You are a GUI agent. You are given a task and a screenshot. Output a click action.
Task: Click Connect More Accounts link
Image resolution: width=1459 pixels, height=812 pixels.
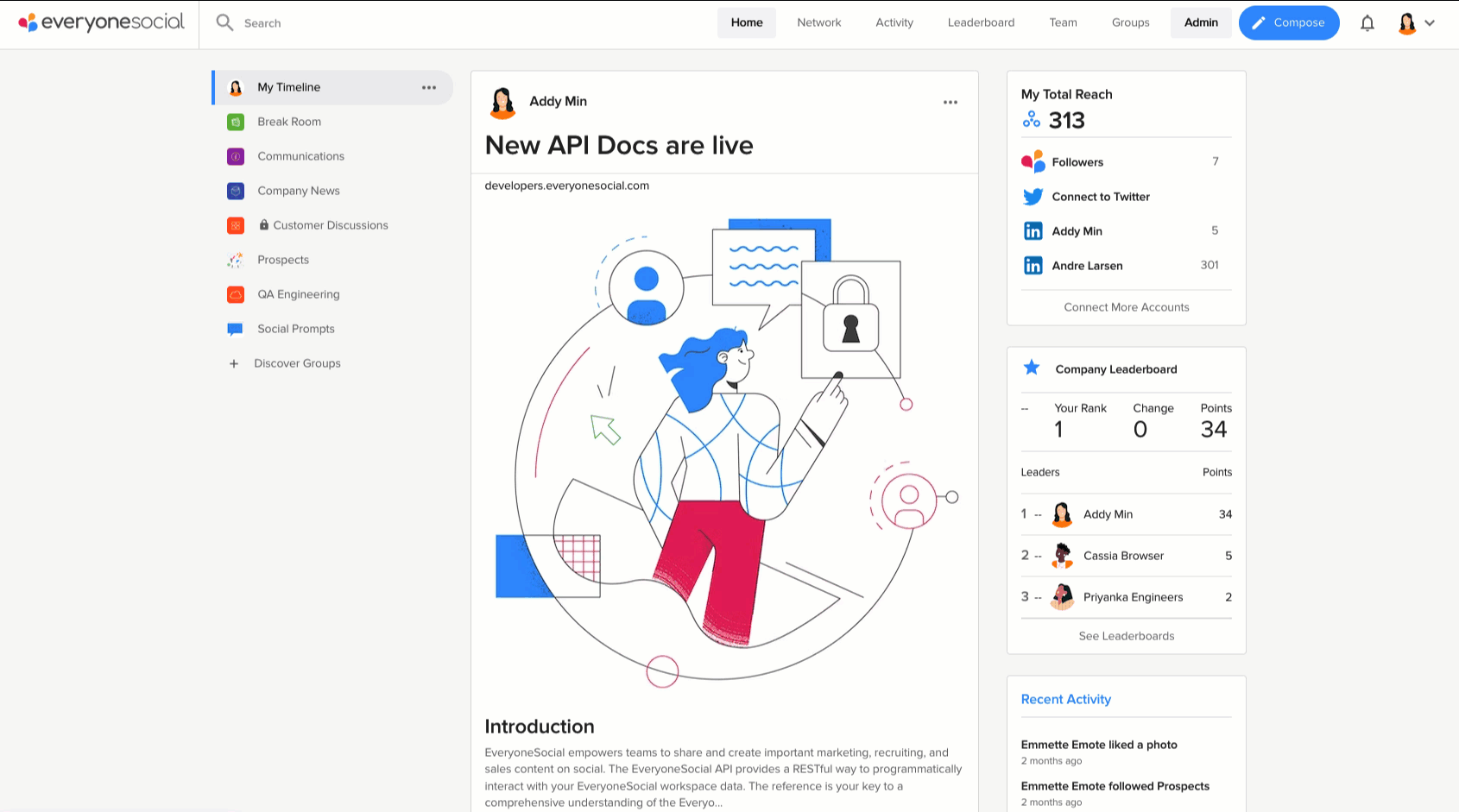1127,307
